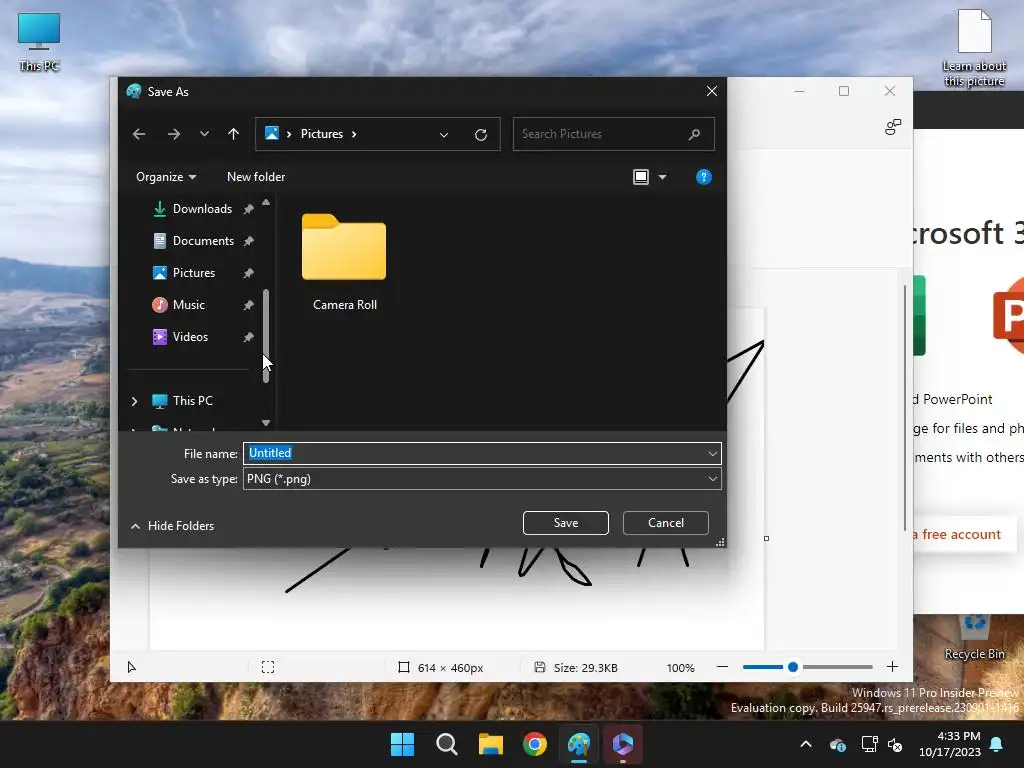Viewport: 1024px width, 768px height.
Task: Select the Camera Roll folder
Action: point(344,262)
